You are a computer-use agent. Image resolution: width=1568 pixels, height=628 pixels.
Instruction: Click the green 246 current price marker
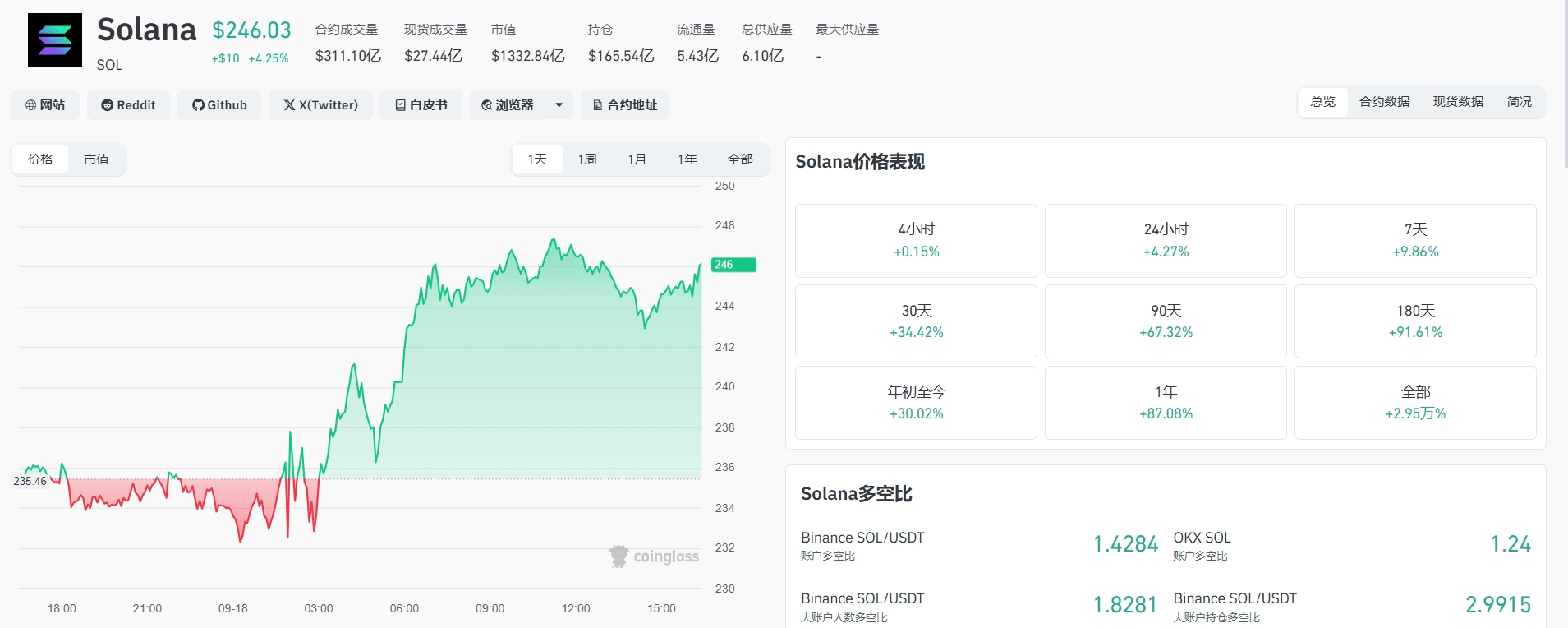pos(733,265)
